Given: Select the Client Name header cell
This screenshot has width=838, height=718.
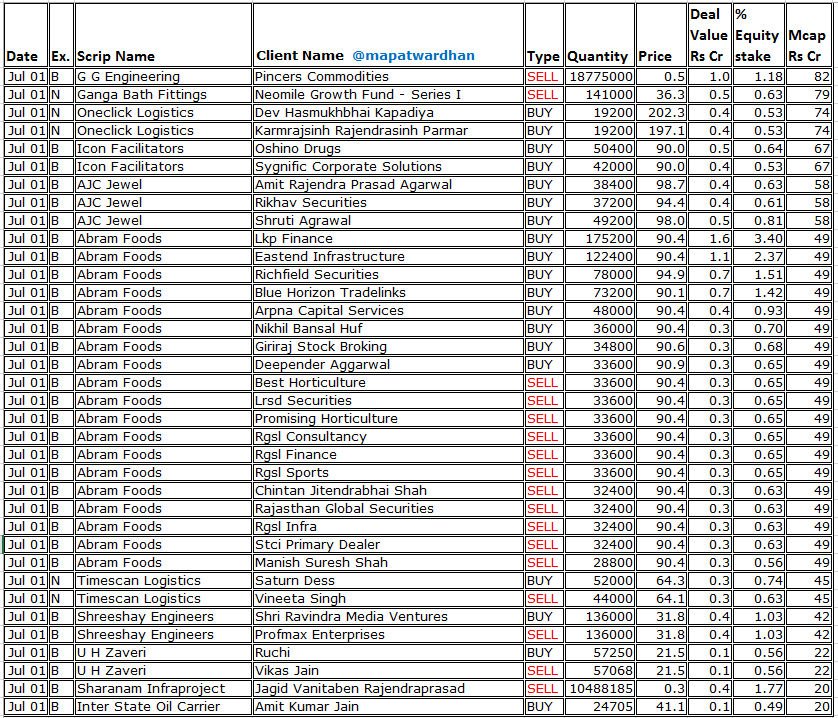Looking at the screenshot, I should pyautogui.click(x=389, y=35).
